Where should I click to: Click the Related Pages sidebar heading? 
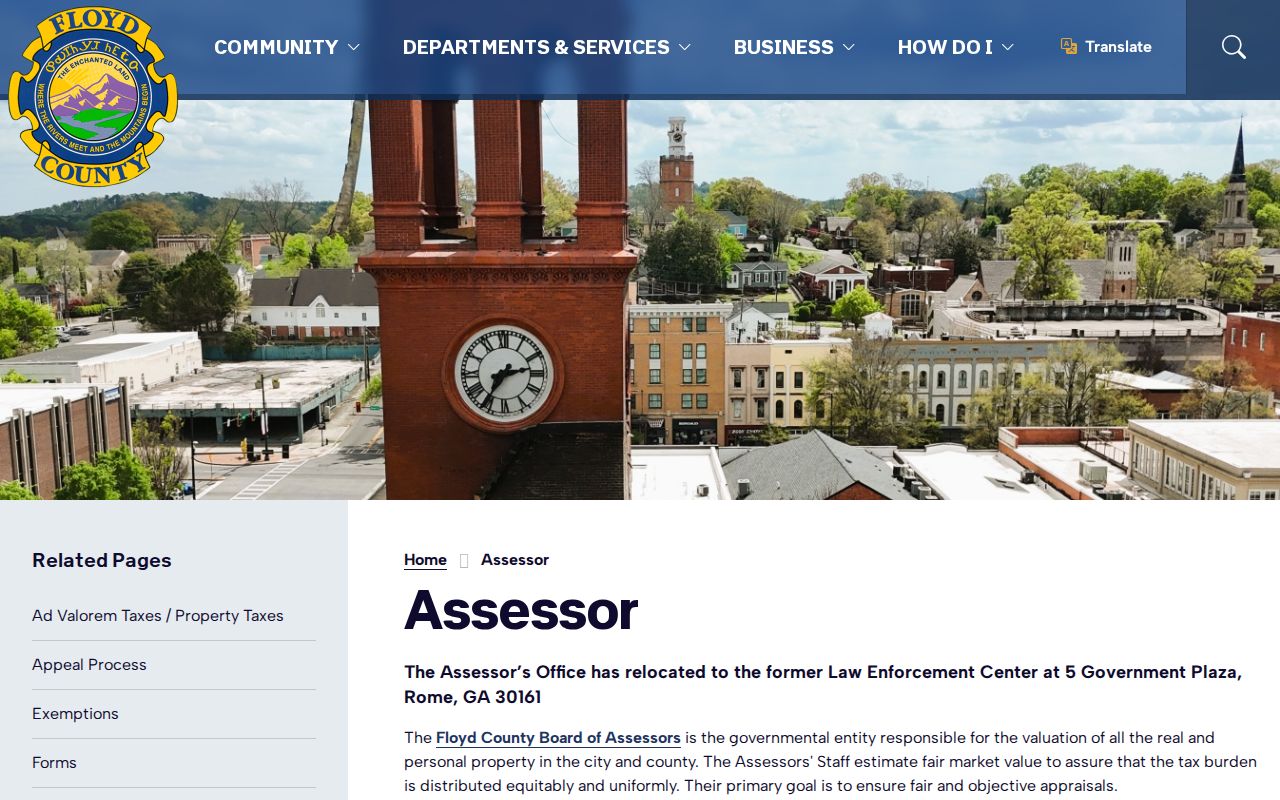click(x=102, y=561)
